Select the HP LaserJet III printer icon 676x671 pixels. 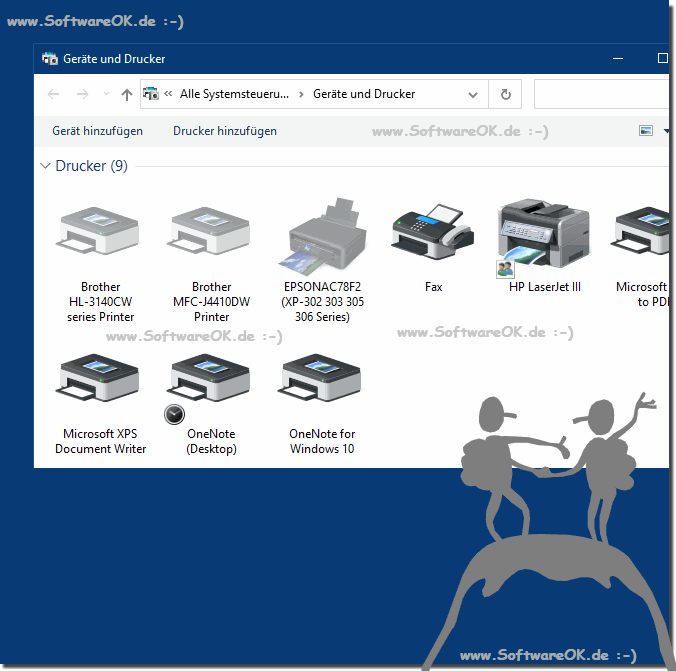pos(544,234)
